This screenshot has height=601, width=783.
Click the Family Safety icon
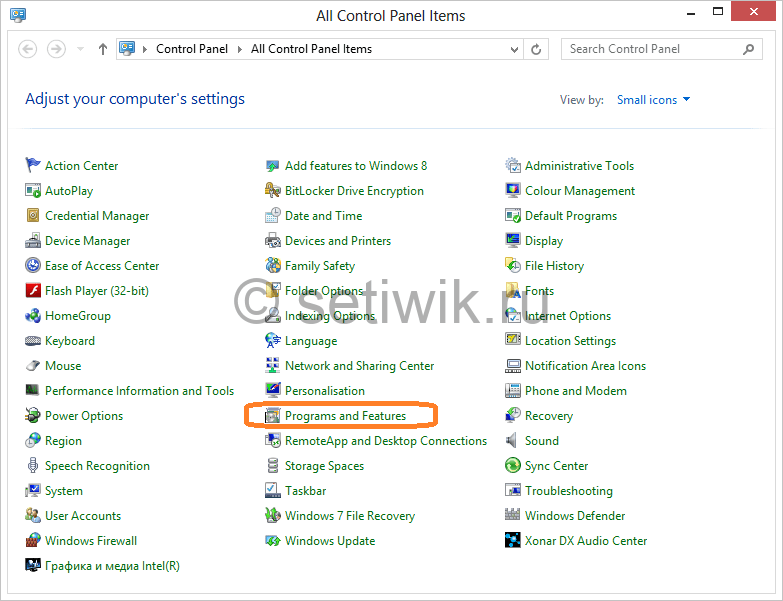point(273,265)
